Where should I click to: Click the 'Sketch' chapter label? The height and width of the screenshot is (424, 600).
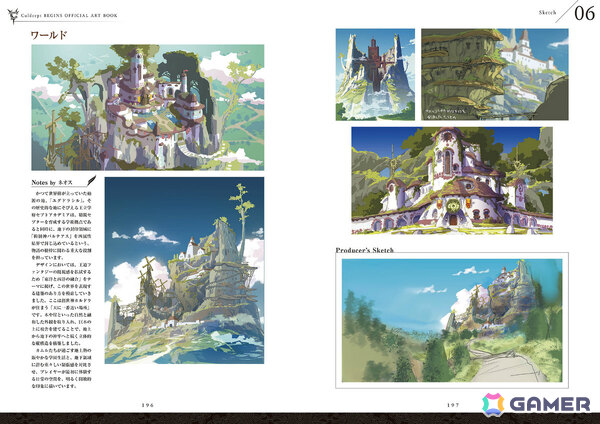tap(547, 13)
